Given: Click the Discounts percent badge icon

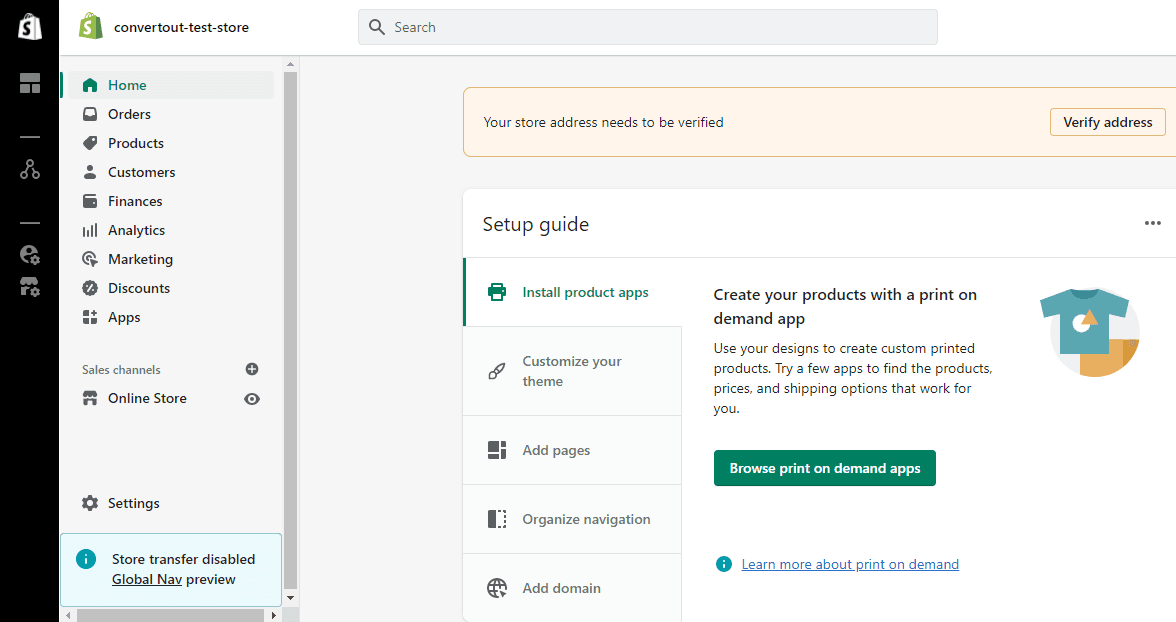Looking at the screenshot, I should click(x=90, y=288).
